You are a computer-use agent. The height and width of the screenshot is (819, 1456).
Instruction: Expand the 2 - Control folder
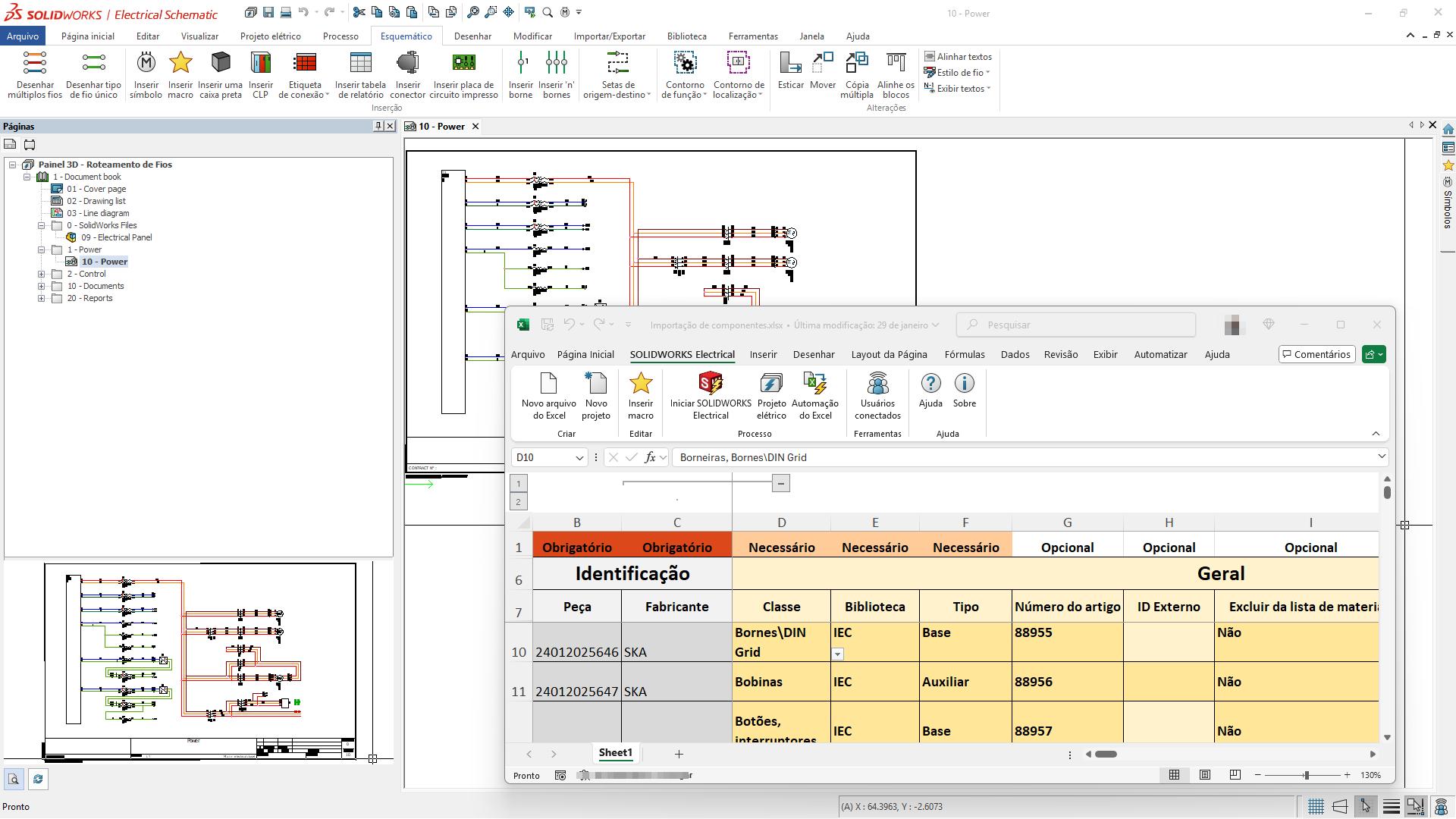(x=42, y=274)
